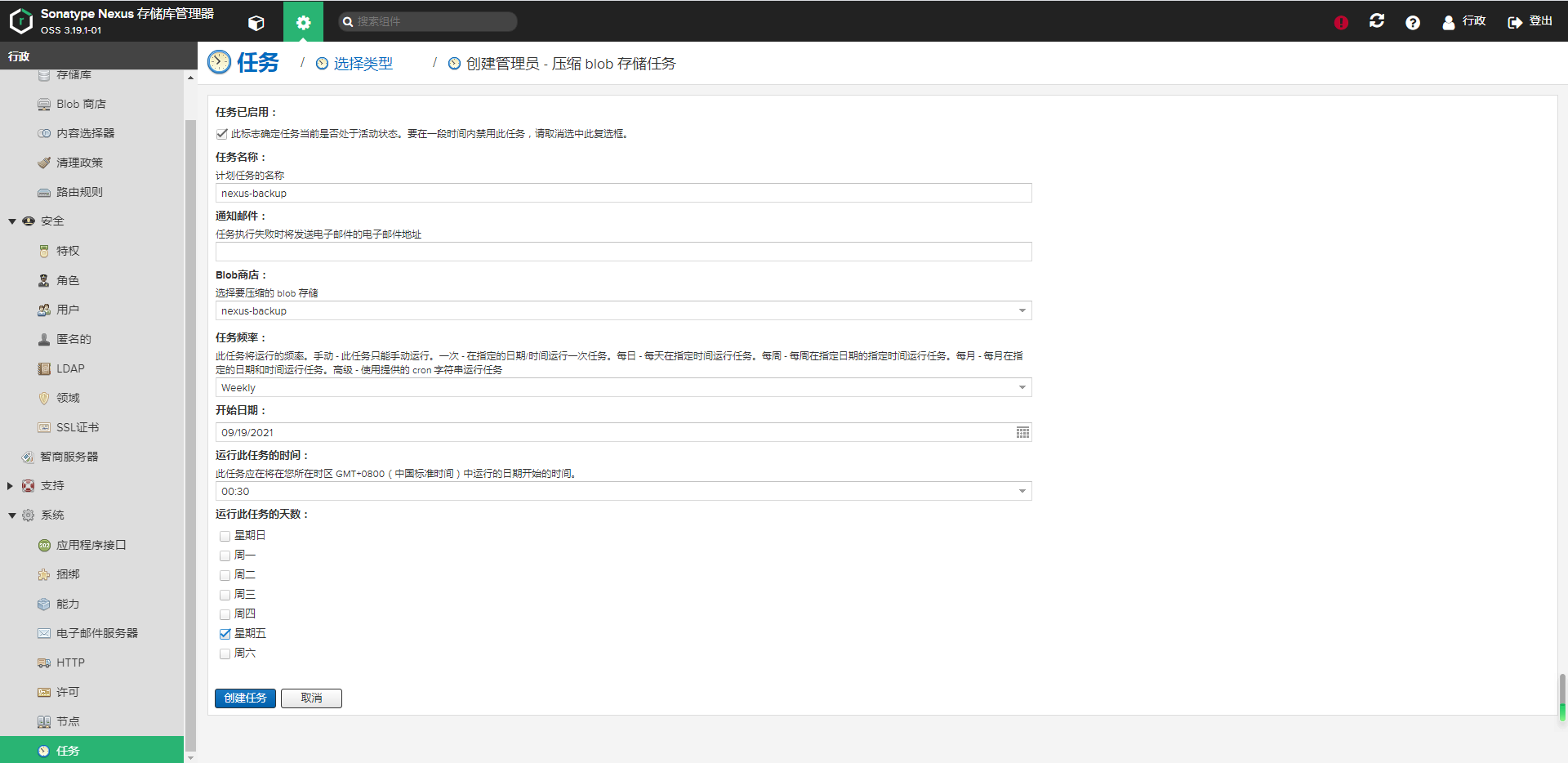
Task: Uncheck the 任务已启用 checkbox
Action: 221,134
